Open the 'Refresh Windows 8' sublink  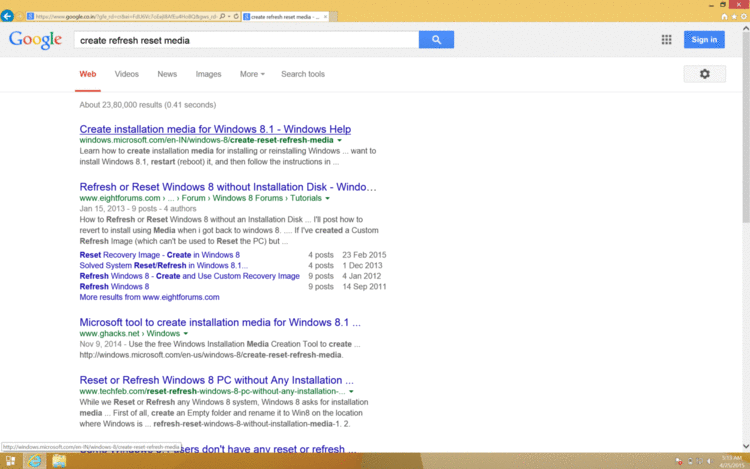(x=114, y=286)
